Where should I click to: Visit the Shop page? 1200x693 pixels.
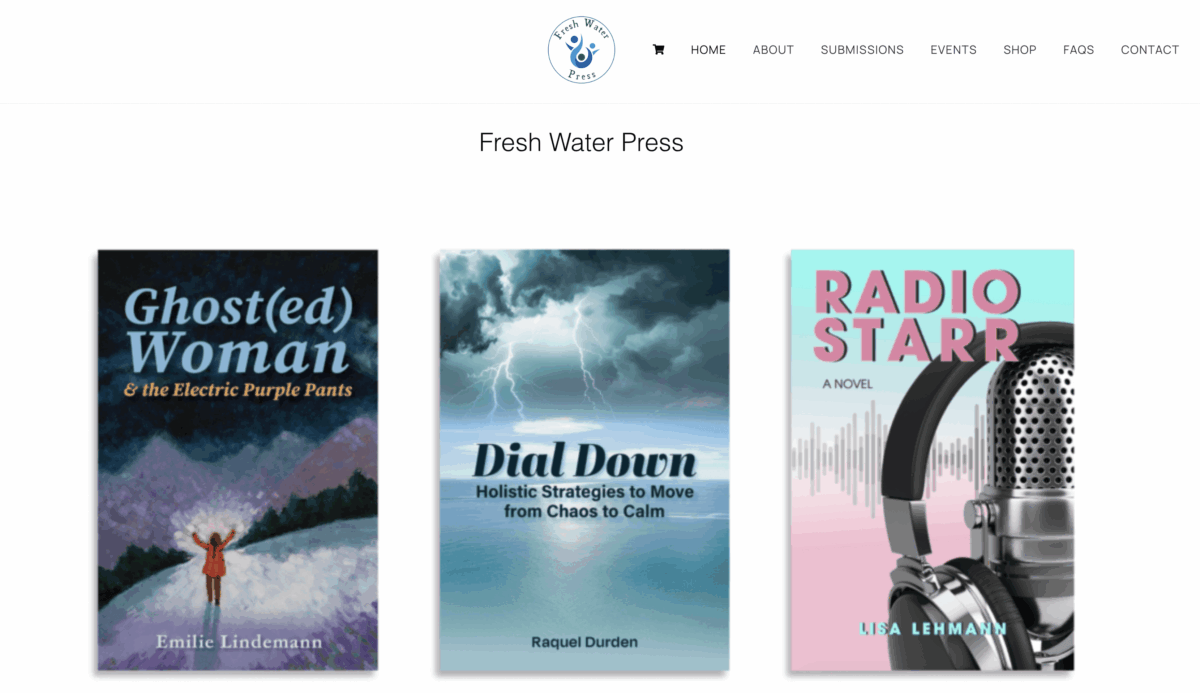point(1020,50)
